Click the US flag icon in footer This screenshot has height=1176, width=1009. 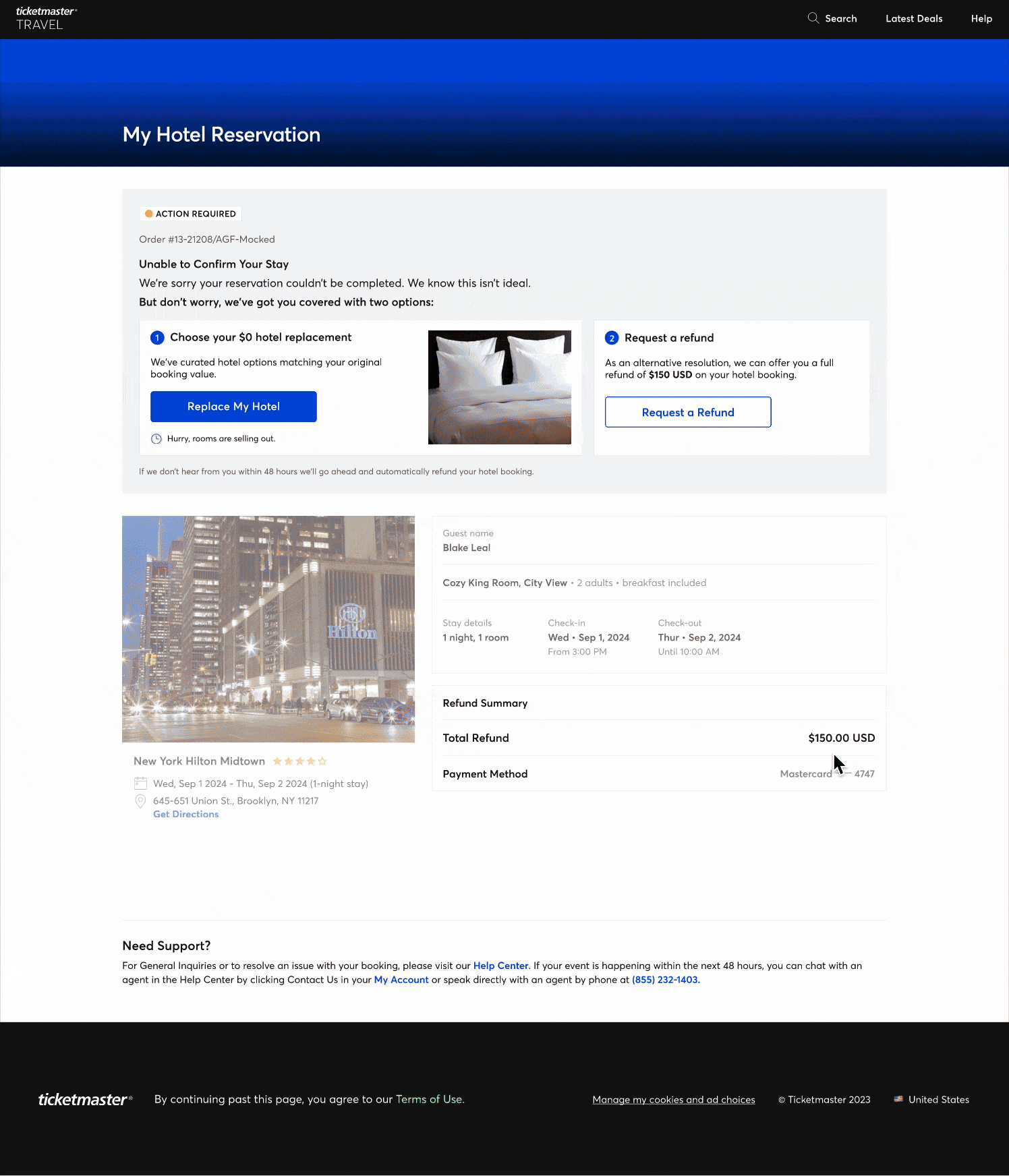[x=898, y=1099]
